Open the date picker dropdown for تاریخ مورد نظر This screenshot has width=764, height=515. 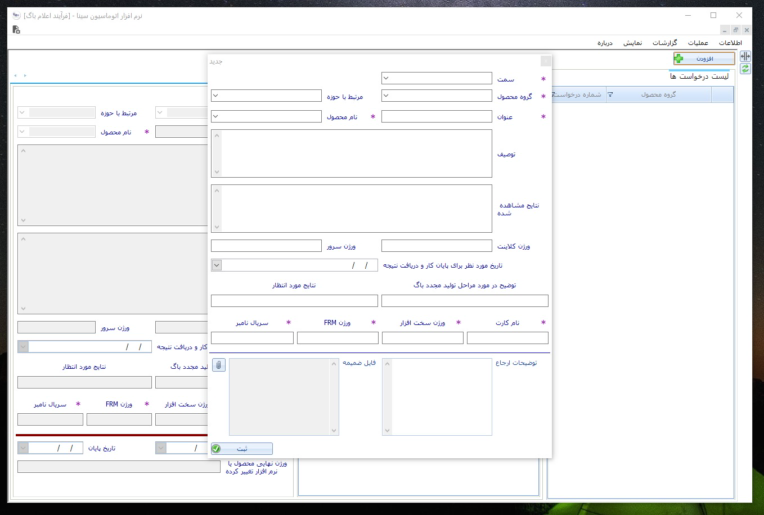pos(217,265)
